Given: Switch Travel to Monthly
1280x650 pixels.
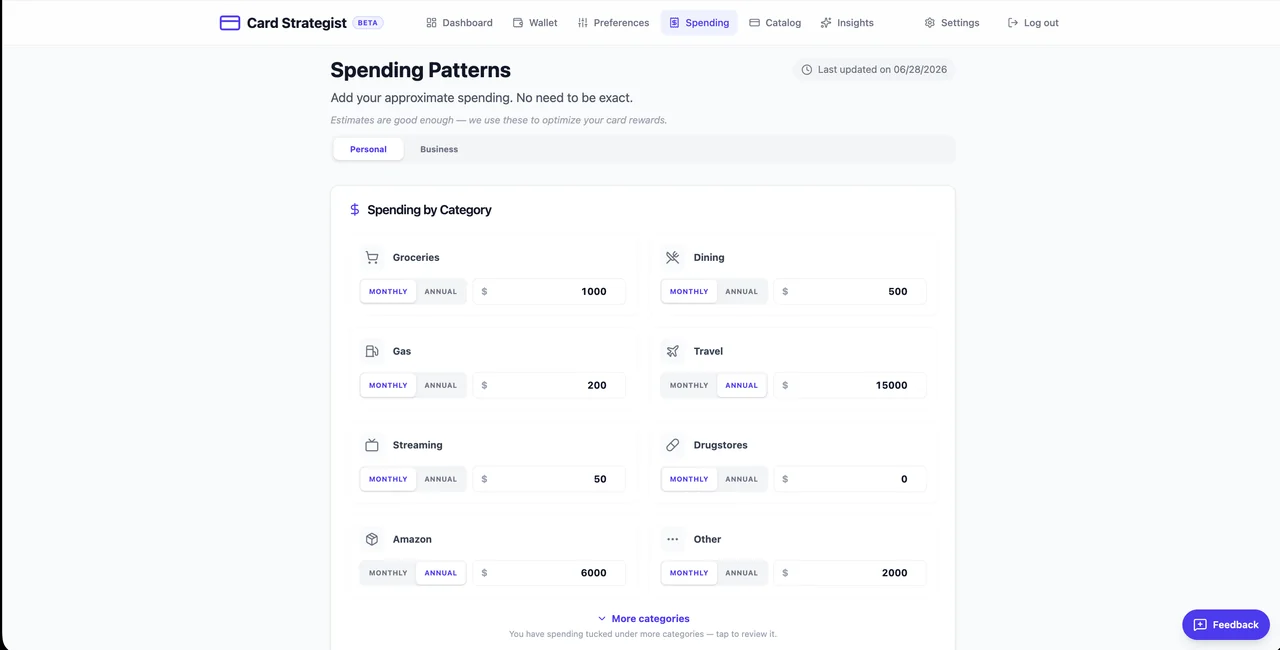Looking at the screenshot, I should pos(689,385).
